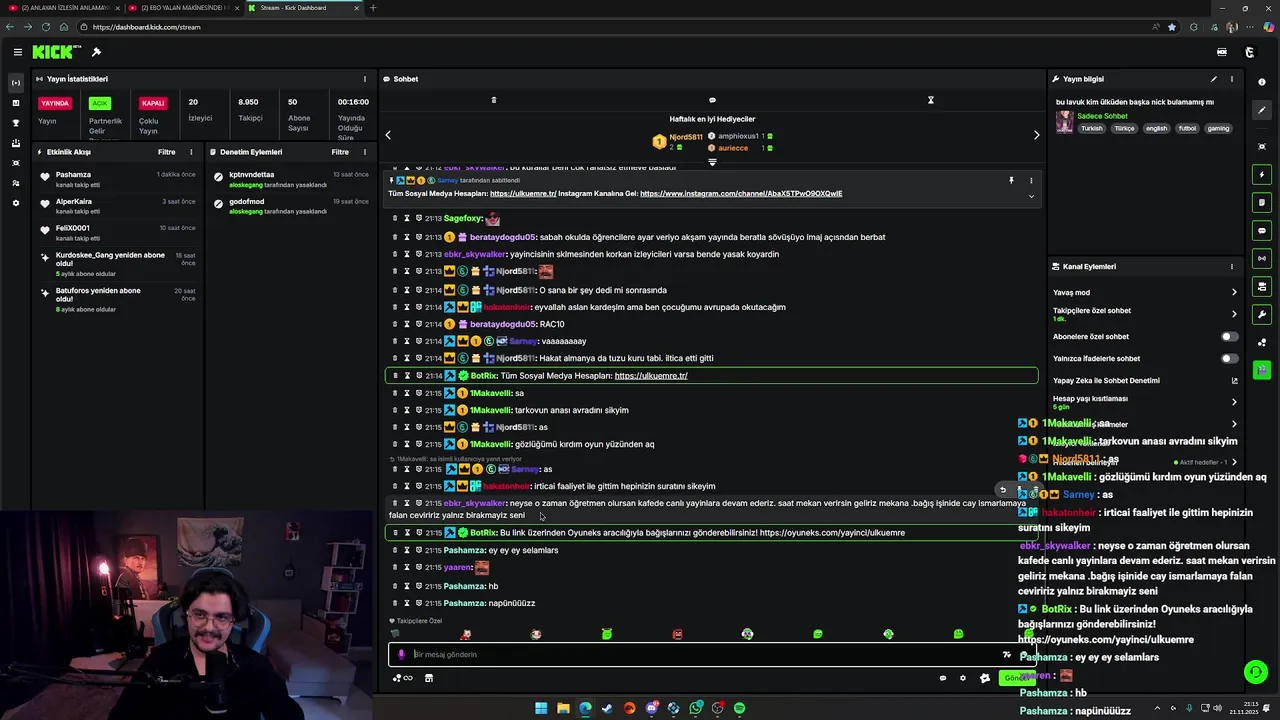Switch to the Kick Dashboard browser tab
The width and height of the screenshot is (1280, 720).
[304, 8]
